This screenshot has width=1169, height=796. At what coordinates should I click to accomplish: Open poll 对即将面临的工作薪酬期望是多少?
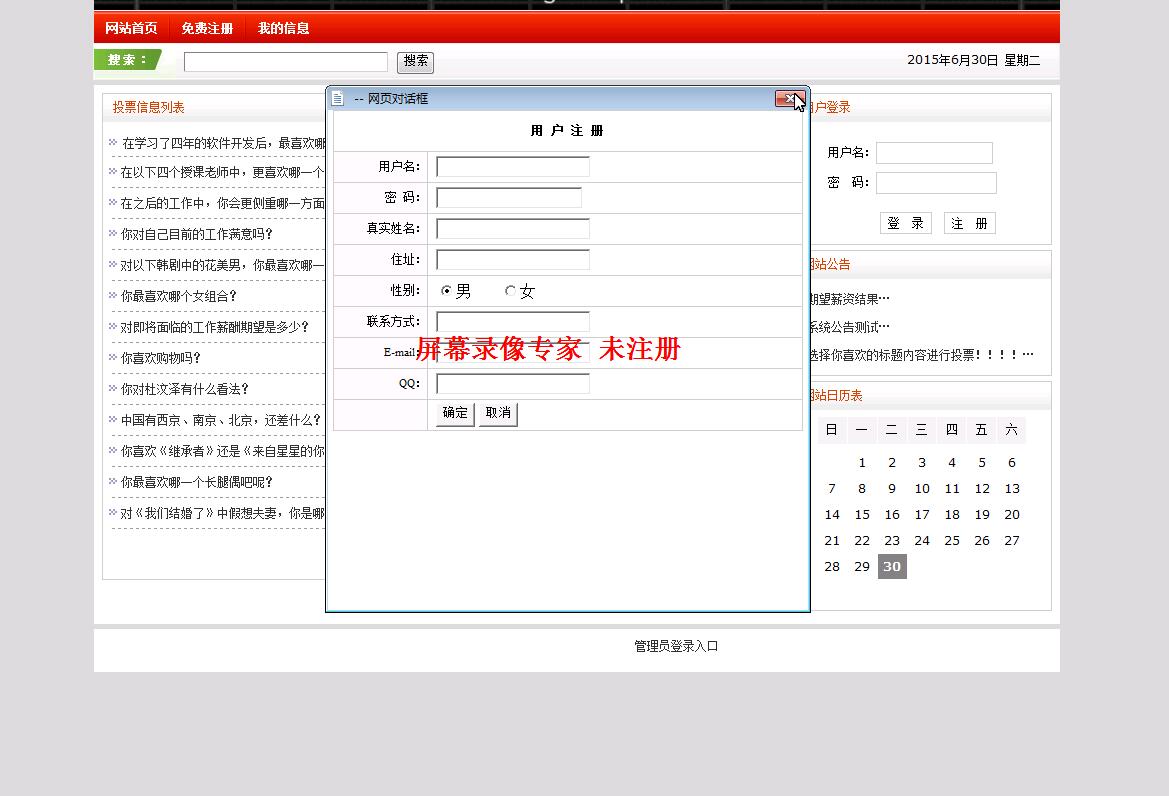[x=214, y=327]
